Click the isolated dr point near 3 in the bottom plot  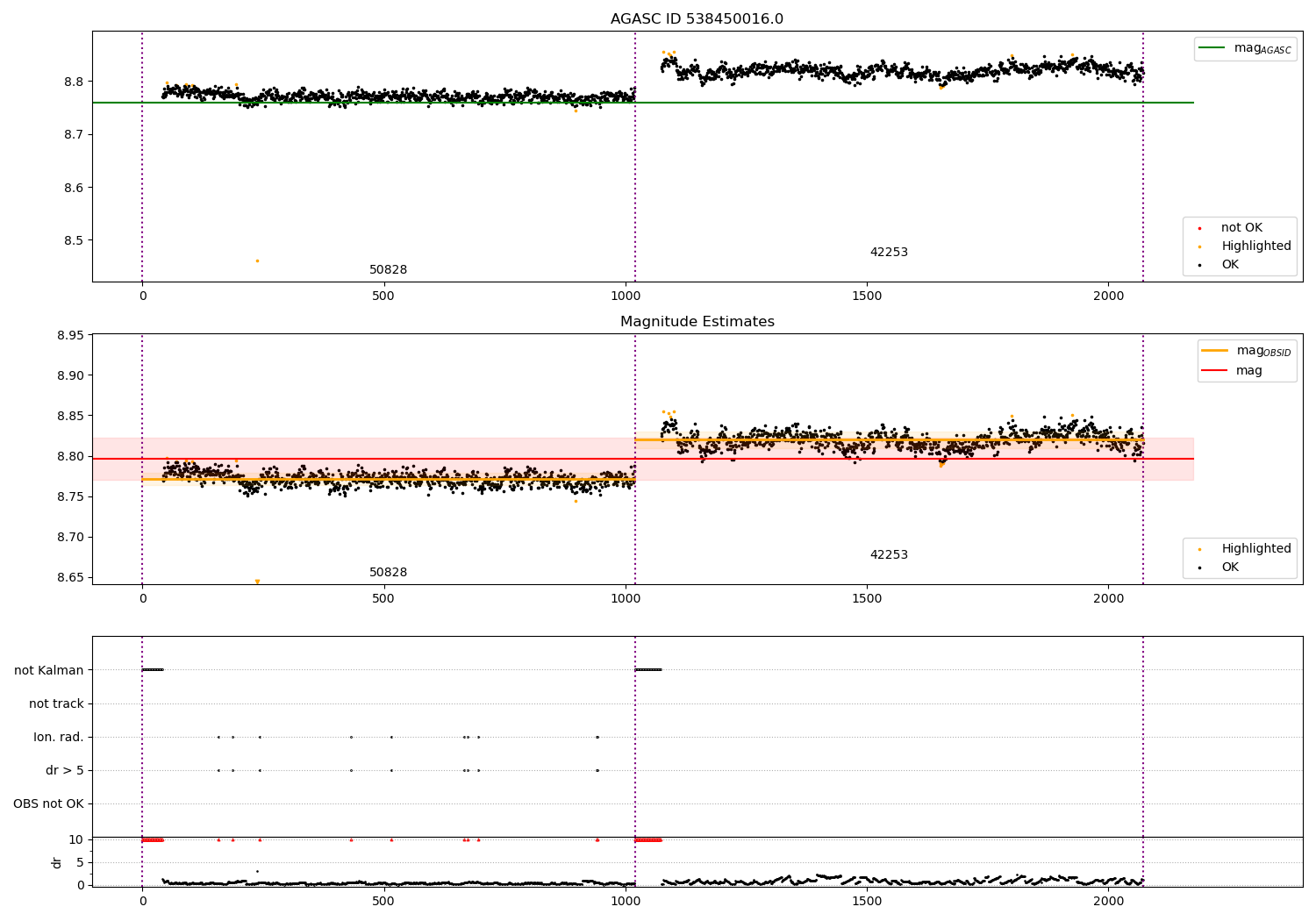pos(257,871)
